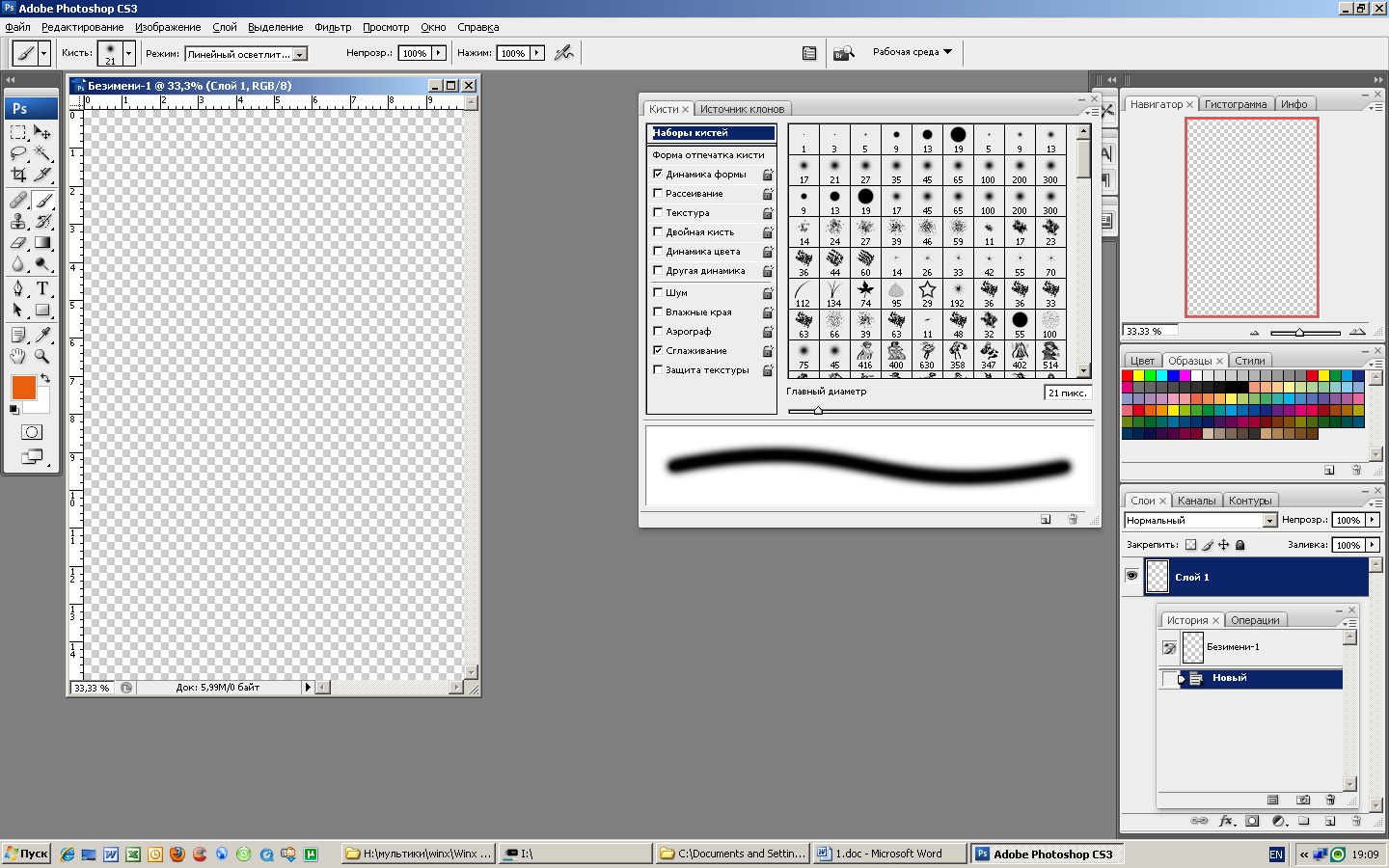Swap foreground and background colors
The height and width of the screenshot is (868, 1389).
coord(45,378)
